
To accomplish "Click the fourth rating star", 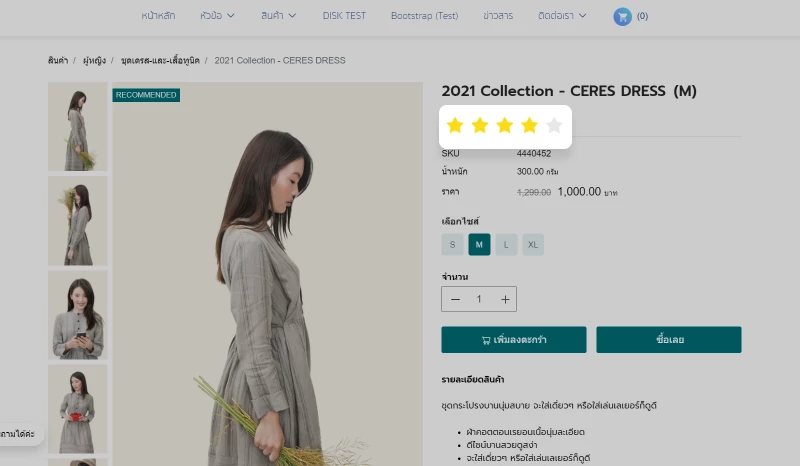I will (x=529, y=125).
